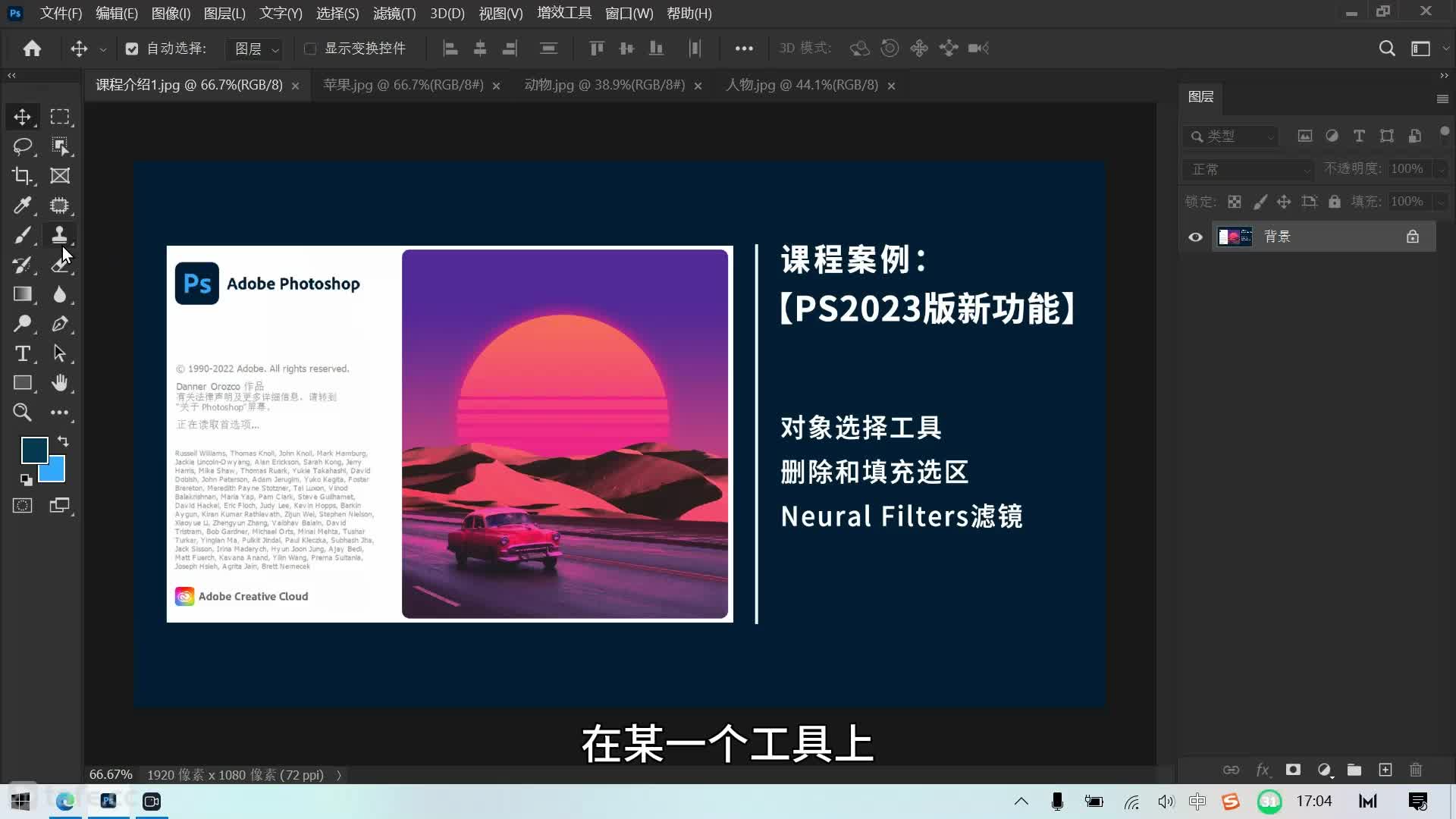Switch to 苹果.jpg tab

pyautogui.click(x=403, y=85)
